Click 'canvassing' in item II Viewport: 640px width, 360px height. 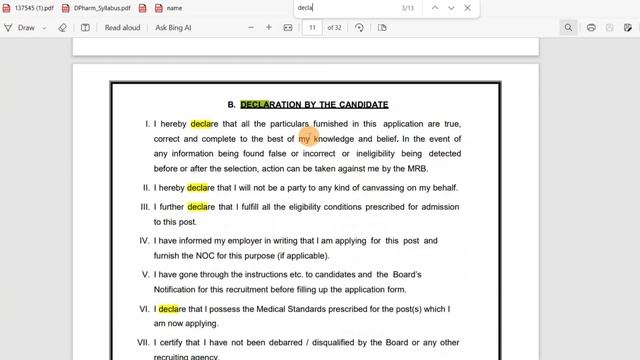click(x=383, y=188)
